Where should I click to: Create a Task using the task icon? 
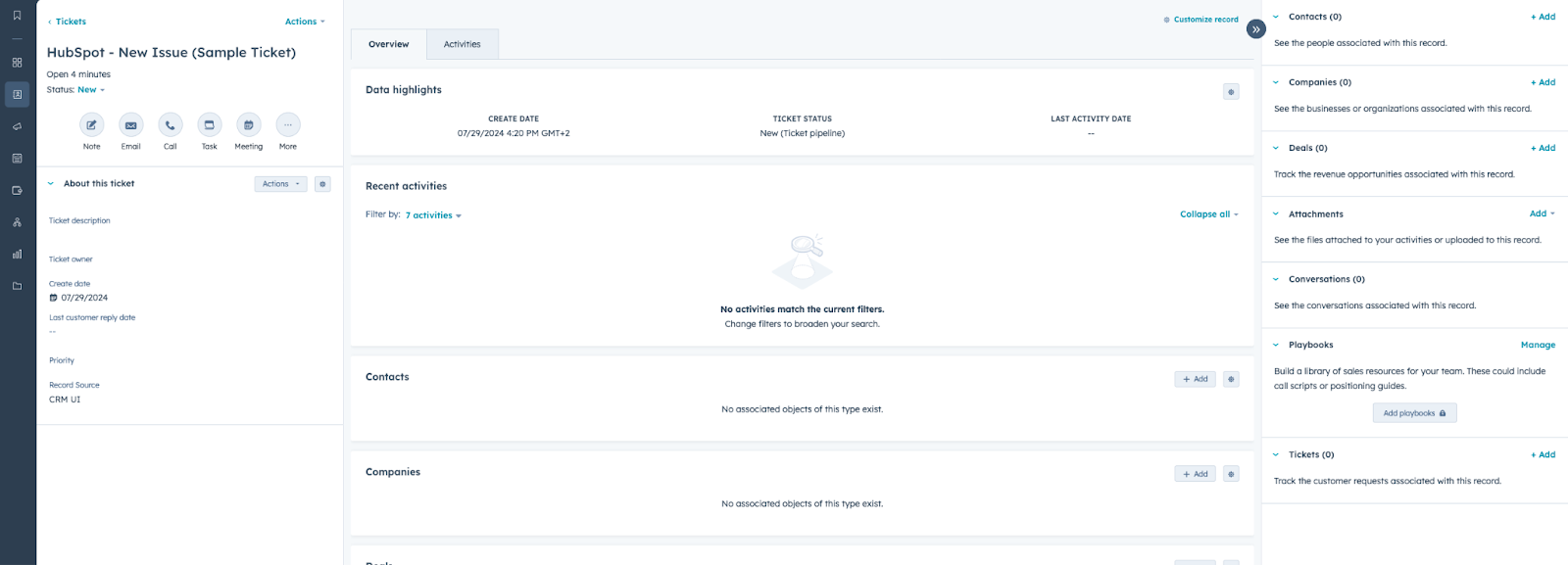pos(210,125)
